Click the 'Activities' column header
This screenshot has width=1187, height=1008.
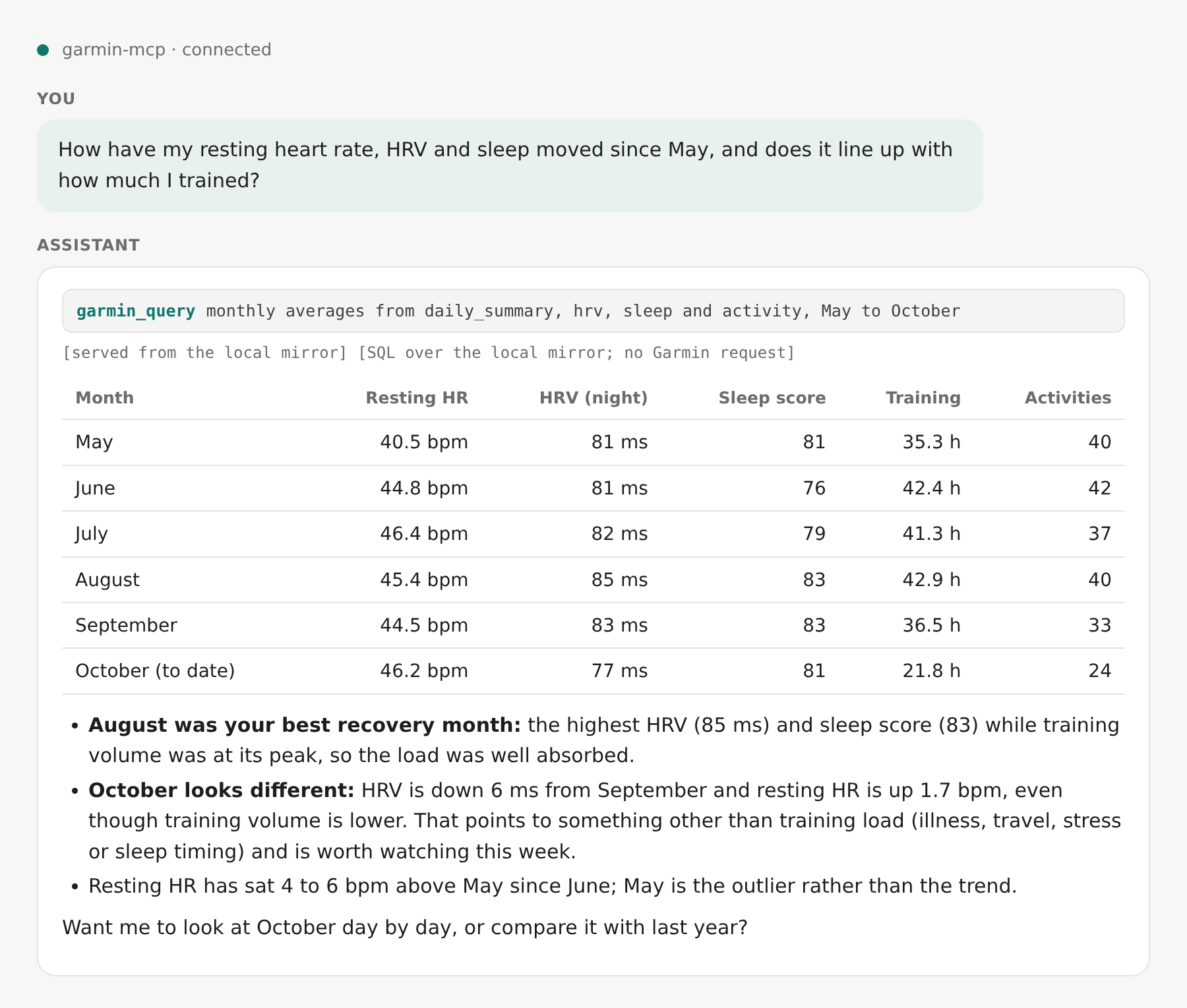point(1068,398)
